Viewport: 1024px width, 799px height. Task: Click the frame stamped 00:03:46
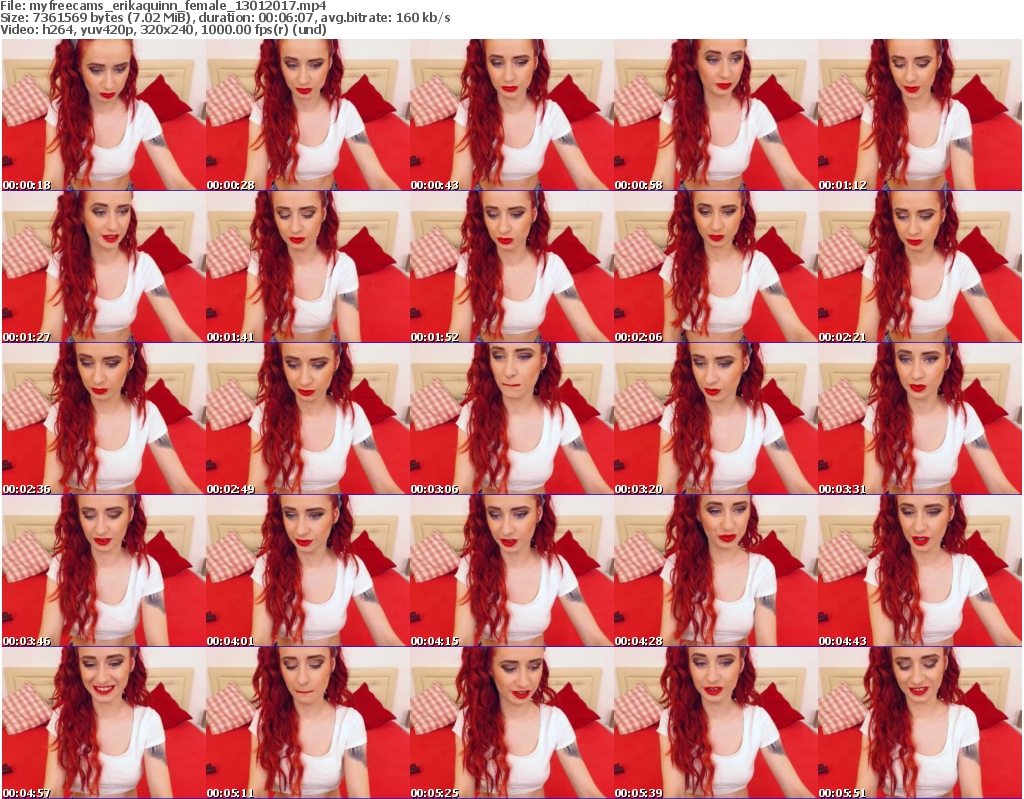point(104,570)
